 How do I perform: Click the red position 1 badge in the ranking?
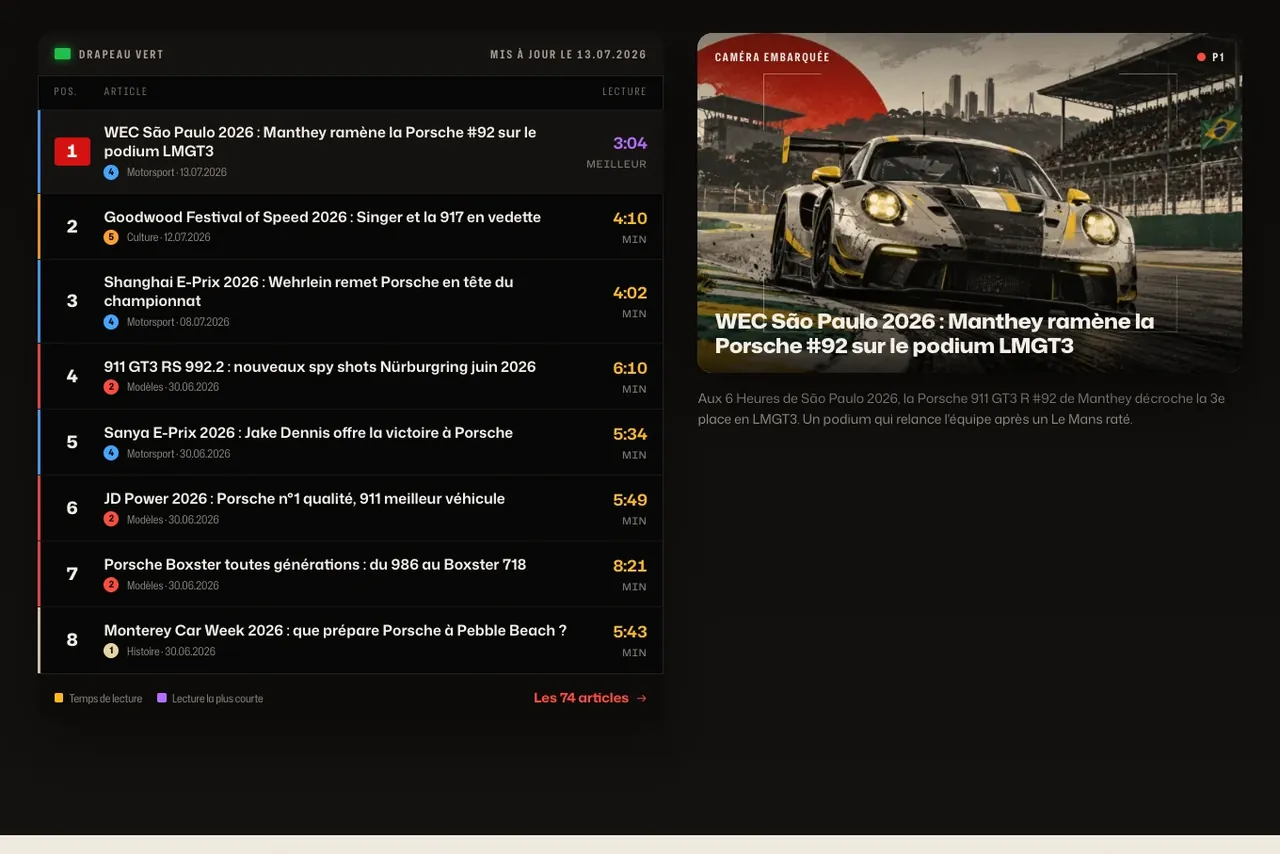(x=72, y=151)
